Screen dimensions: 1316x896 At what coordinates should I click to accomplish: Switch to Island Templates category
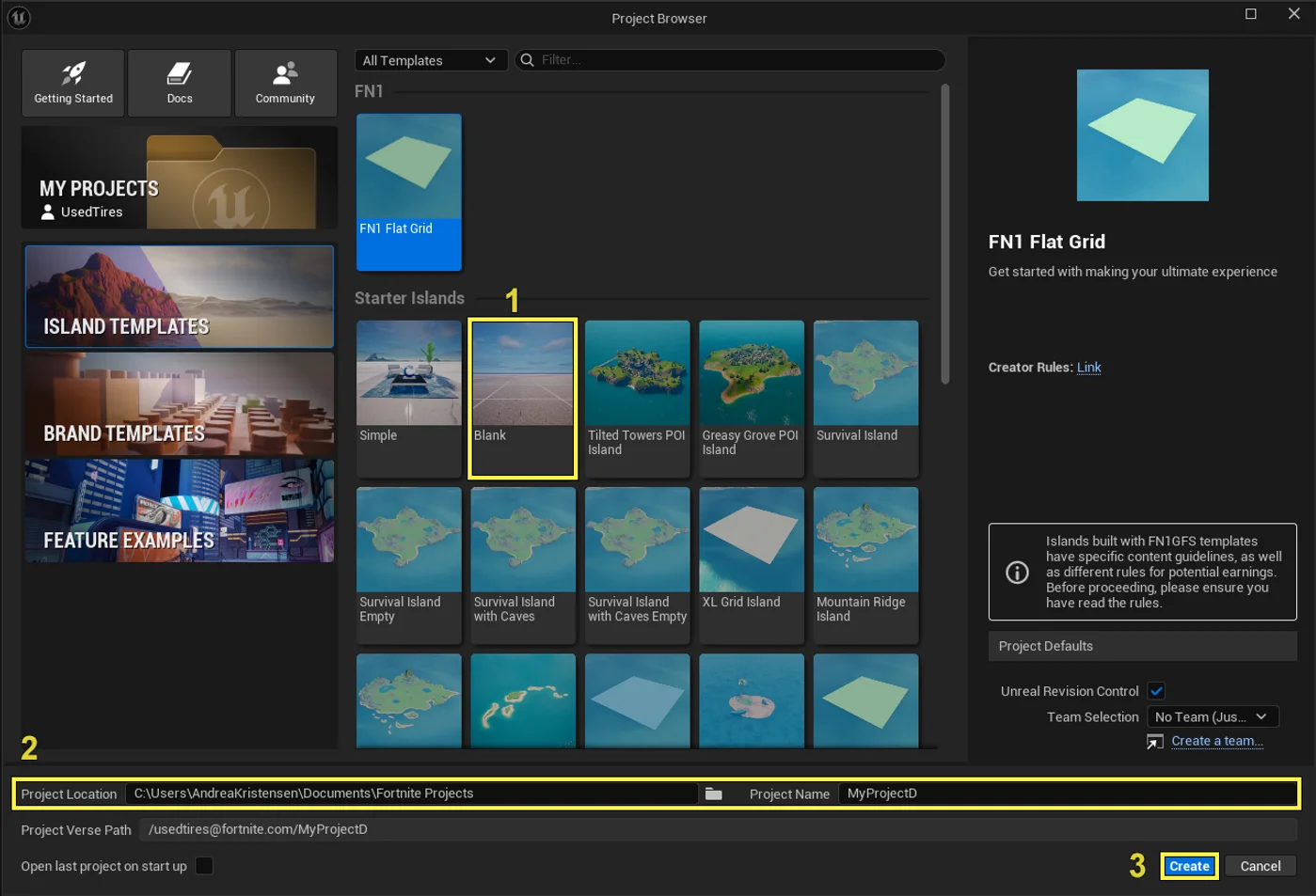(180, 297)
